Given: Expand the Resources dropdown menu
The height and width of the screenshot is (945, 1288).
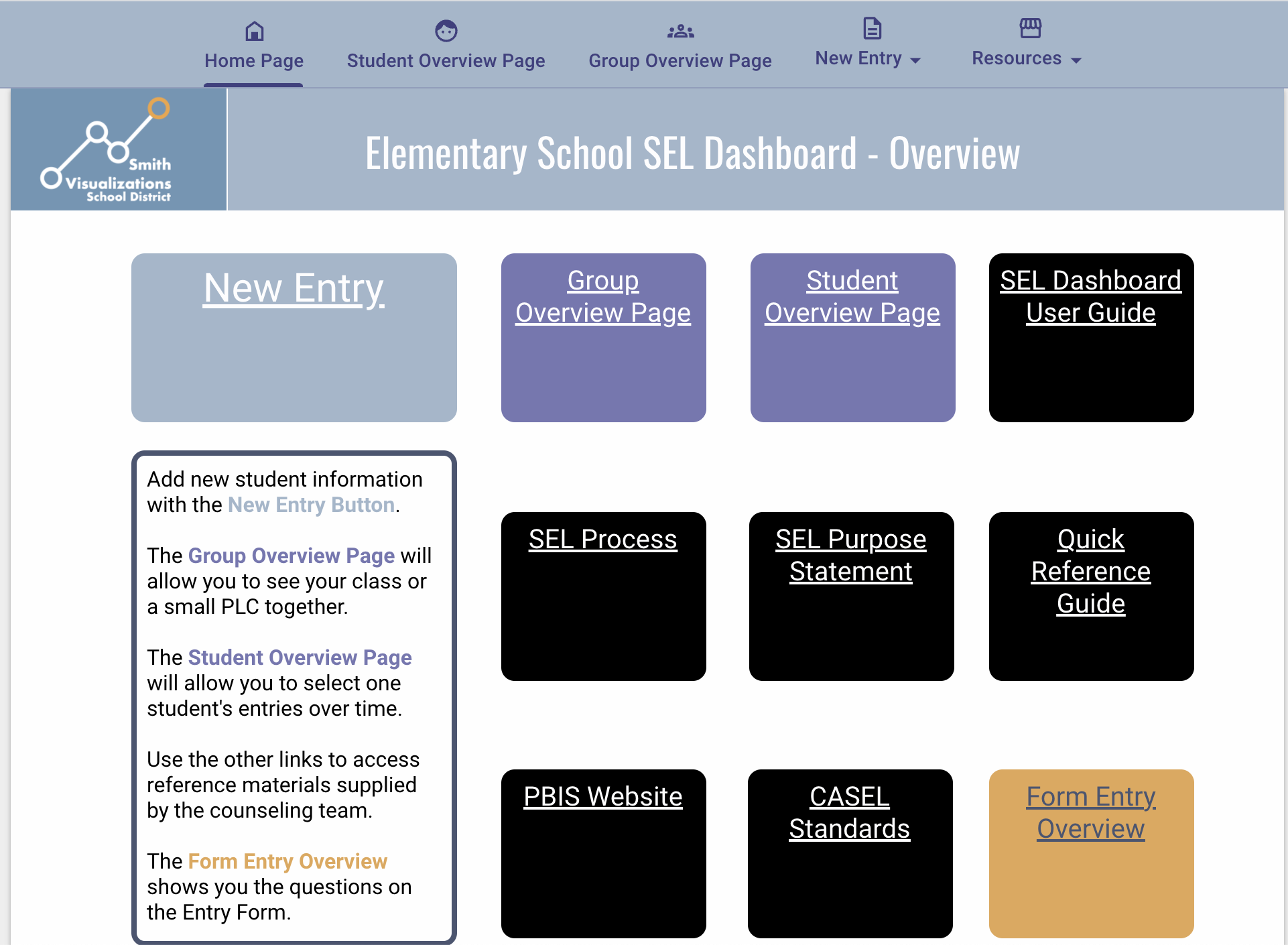Looking at the screenshot, I should (x=1025, y=58).
